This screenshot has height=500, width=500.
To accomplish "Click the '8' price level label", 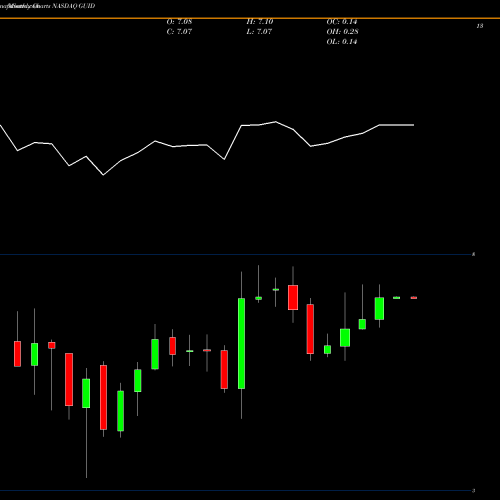I will pos(473,255).
